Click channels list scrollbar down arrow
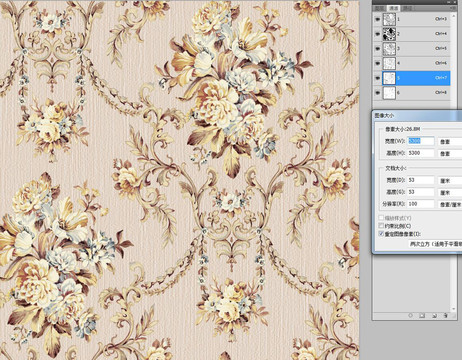Image resolution: width=462 pixels, height=360 pixels. point(453,309)
